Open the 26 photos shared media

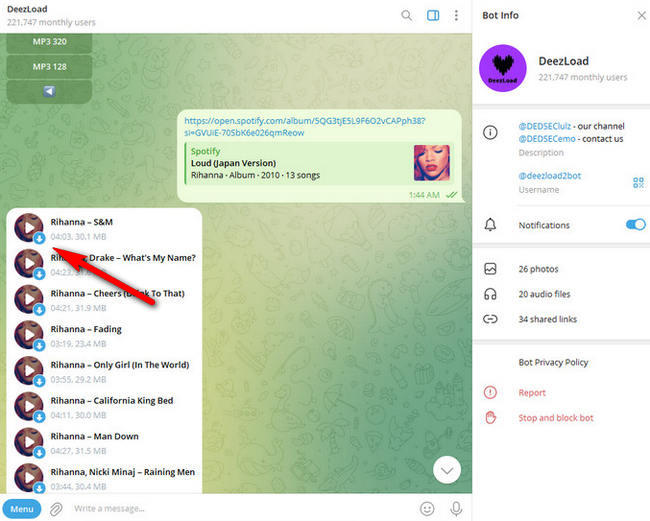538,269
